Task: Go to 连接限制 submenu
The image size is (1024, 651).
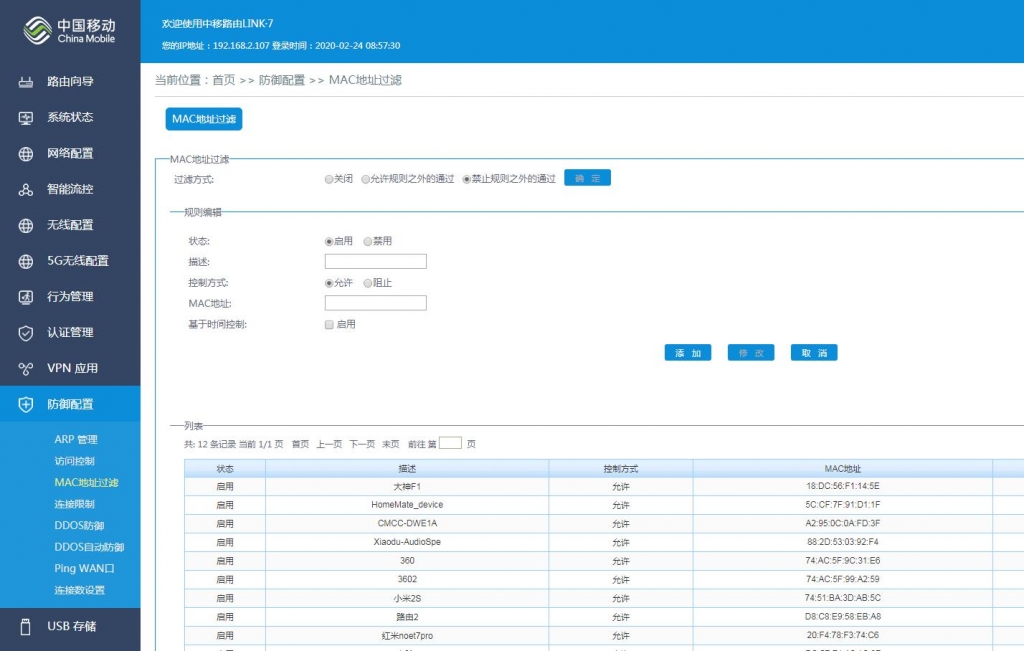Action: (x=74, y=504)
